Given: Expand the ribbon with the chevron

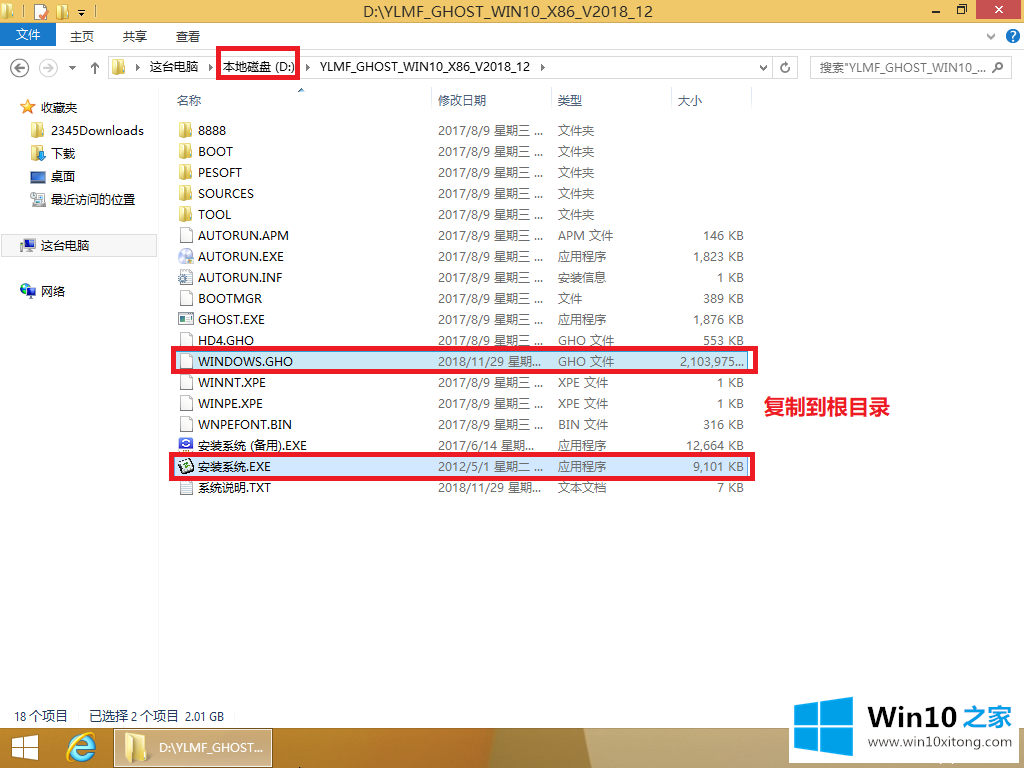Looking at the screenshot, I should pos(993,37).
